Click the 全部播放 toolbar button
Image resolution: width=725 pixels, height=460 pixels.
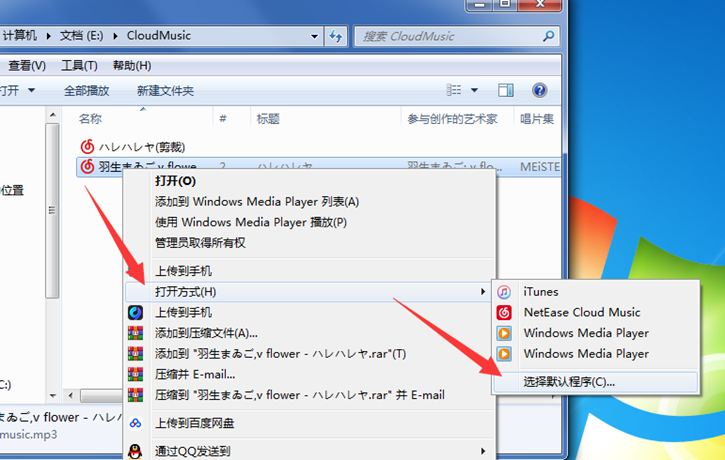86,91
